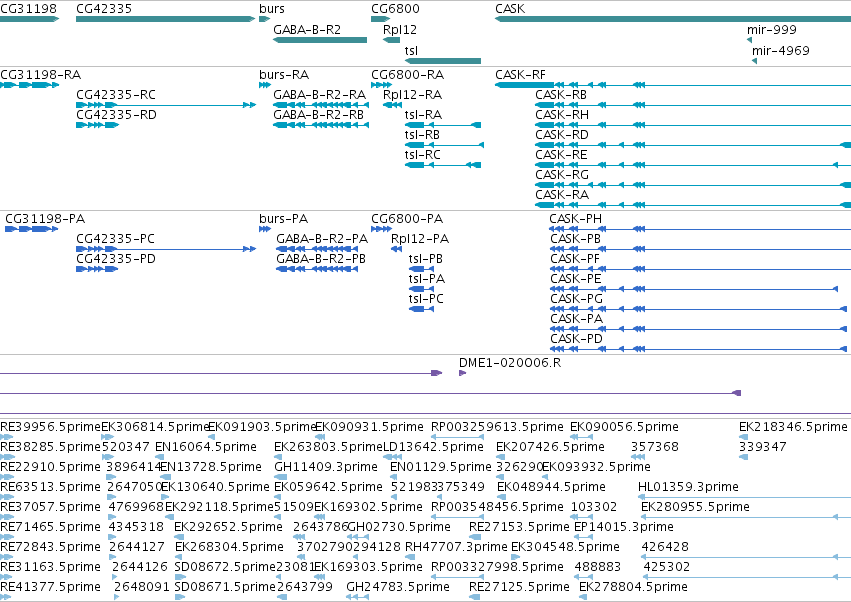851x602 pixels.
Task: Click the CASK-RB transcript label
Action: (561, 95)
